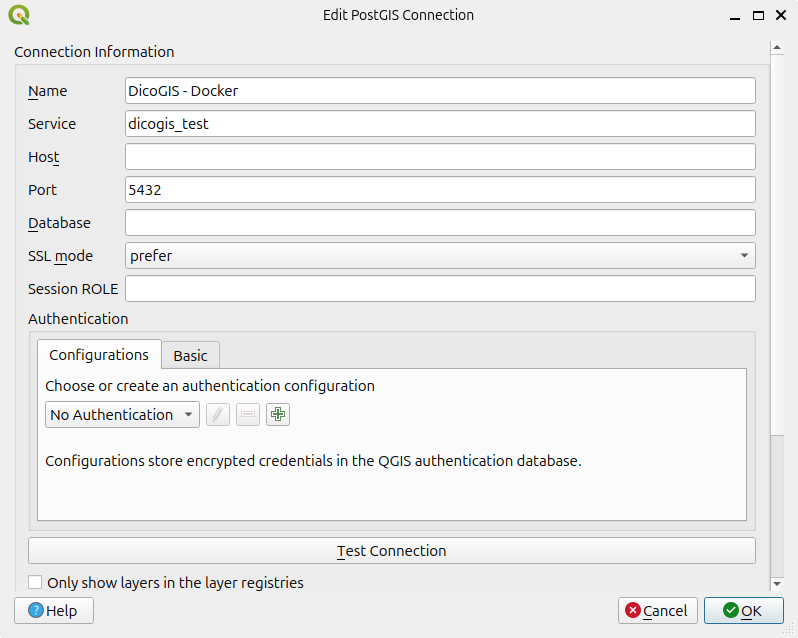Confirm changes with the OK button

[x=744, y=611]
